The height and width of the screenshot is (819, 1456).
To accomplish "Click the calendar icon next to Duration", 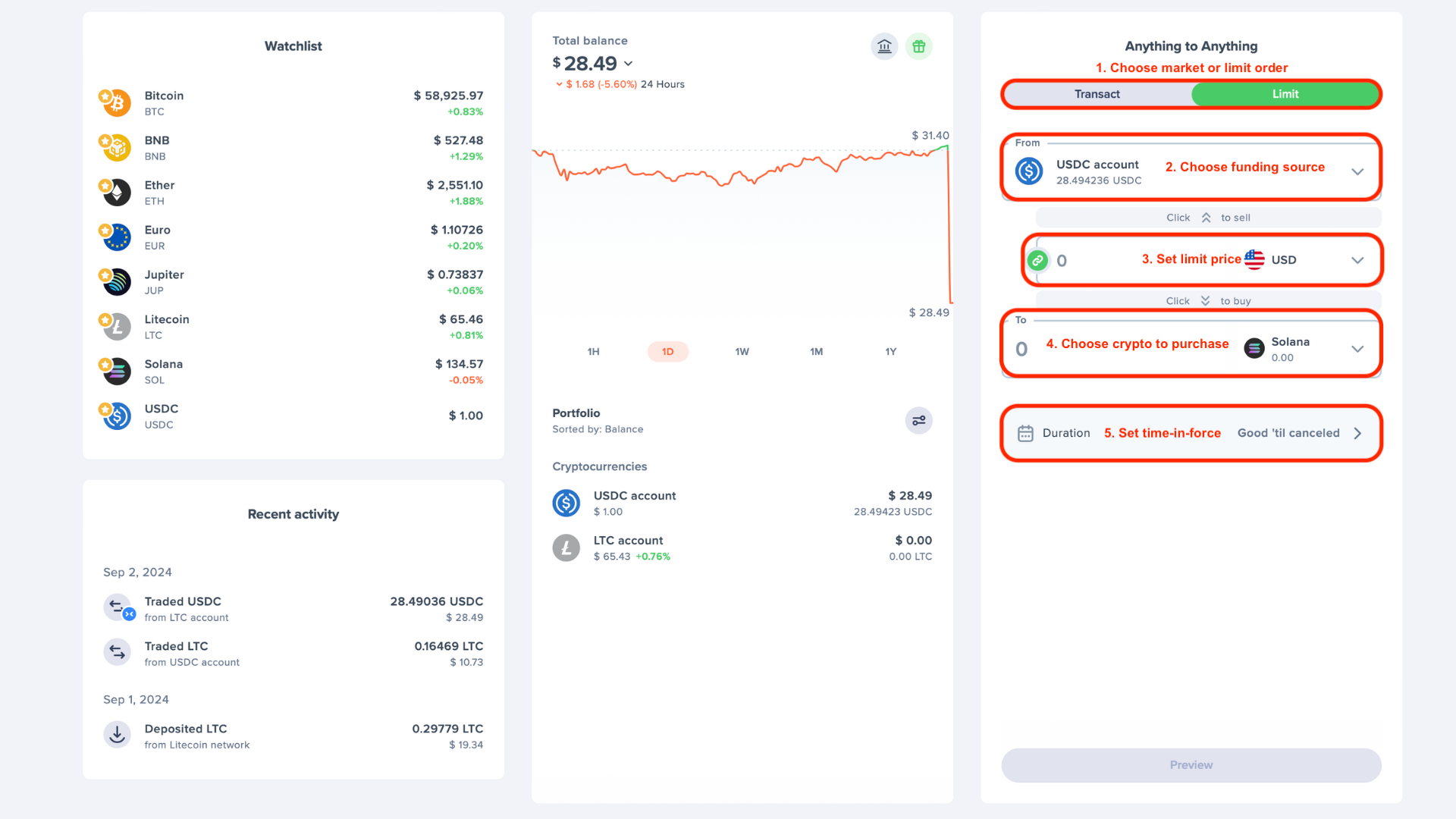I will coord(1025,433).
